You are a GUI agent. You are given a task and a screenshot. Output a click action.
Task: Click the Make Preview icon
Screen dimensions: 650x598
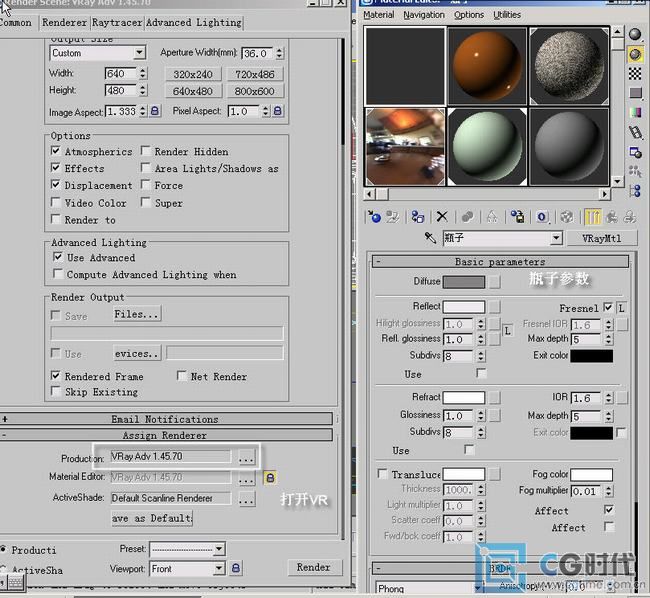[x=635, y=133]
